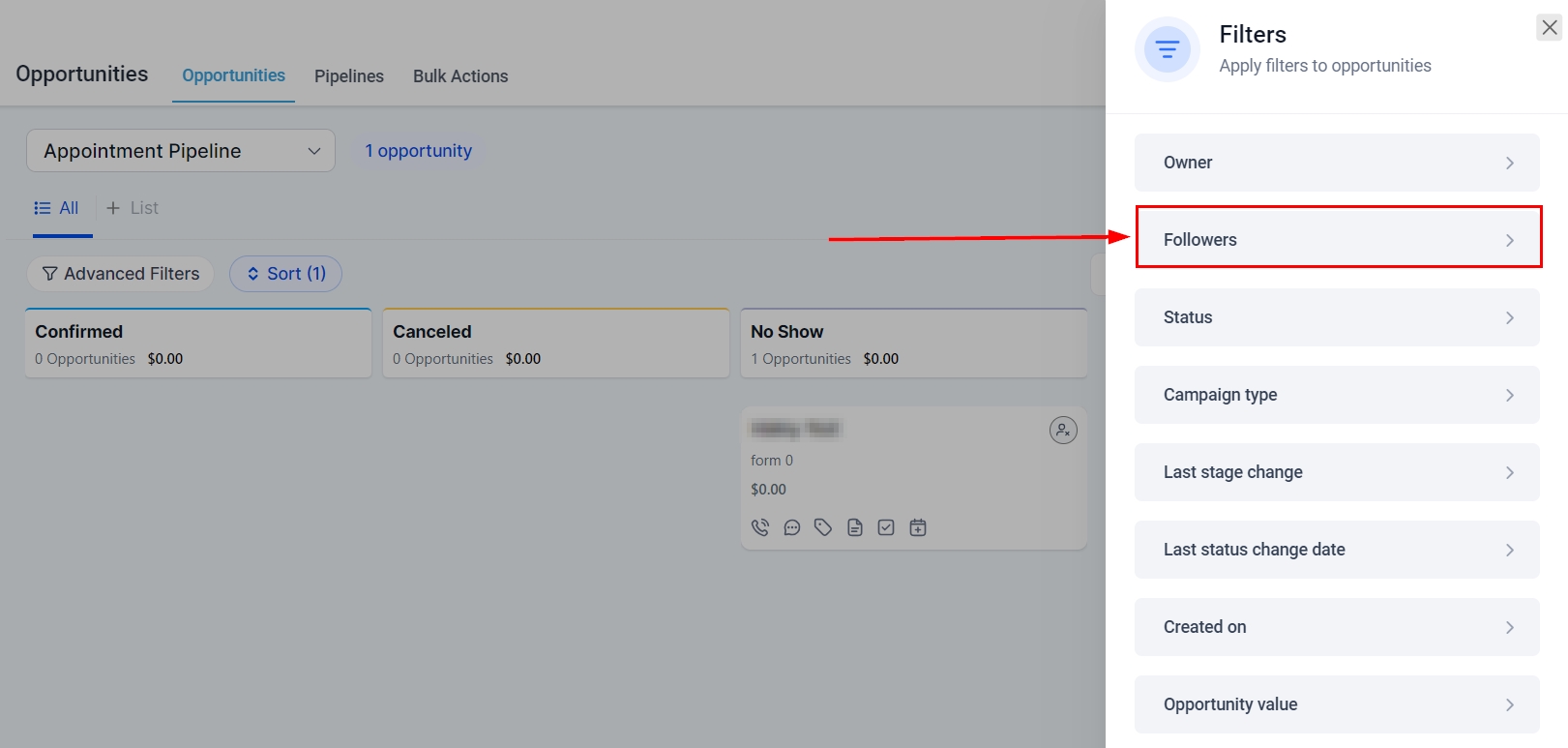Viewport: 1568px width, 748px height.
Task: Open the Last stage change filter
Action: [1337, 472]
